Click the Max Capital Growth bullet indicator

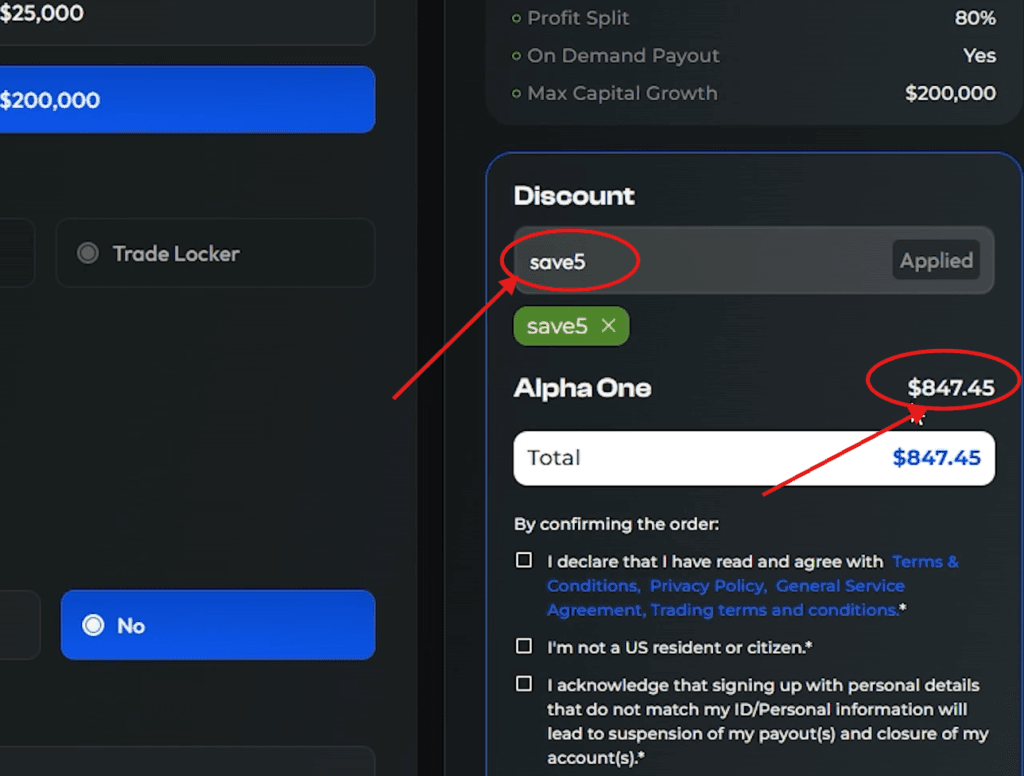pyautogui.click(x=515, y=93)
